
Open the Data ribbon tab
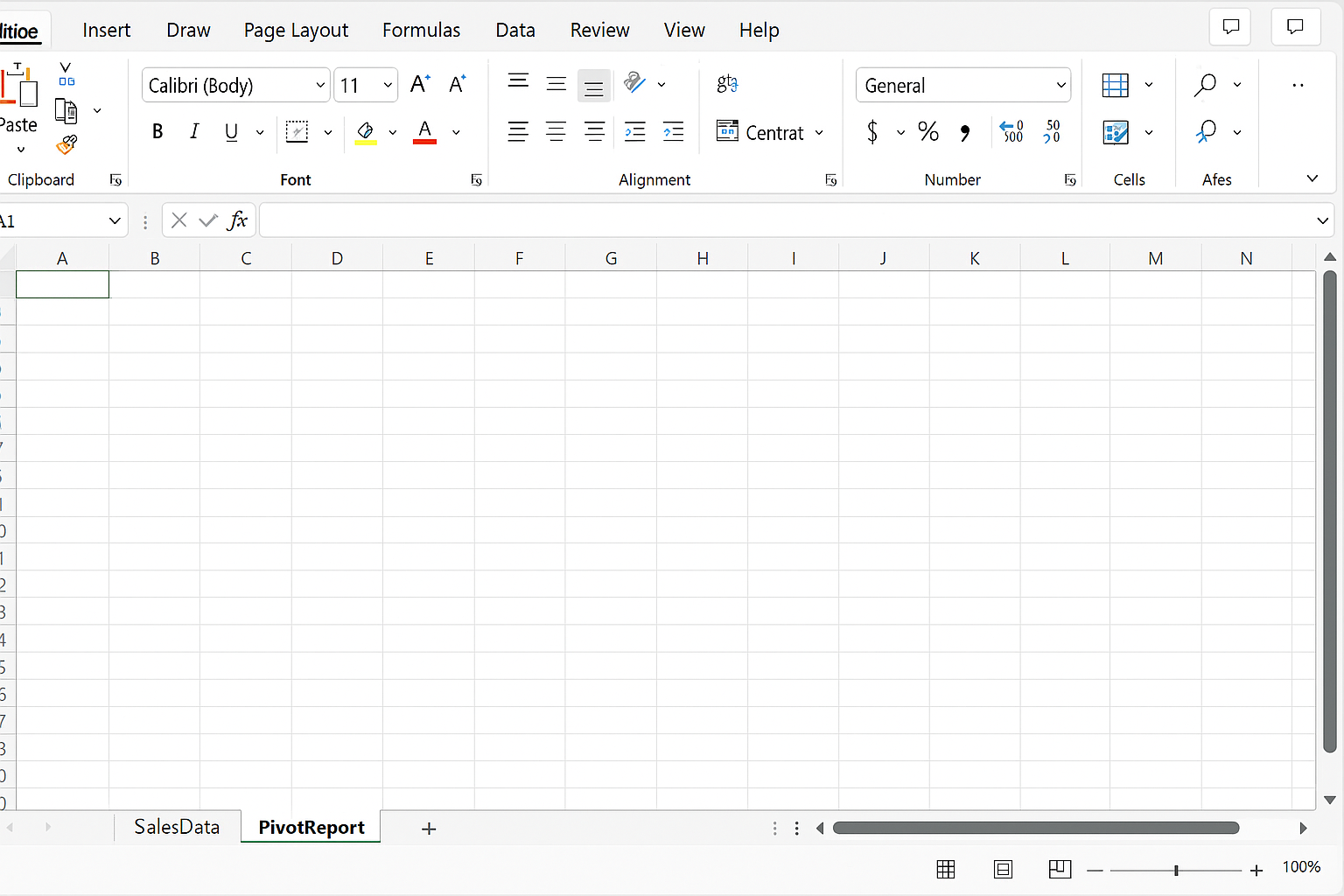[x=515, y=30]
